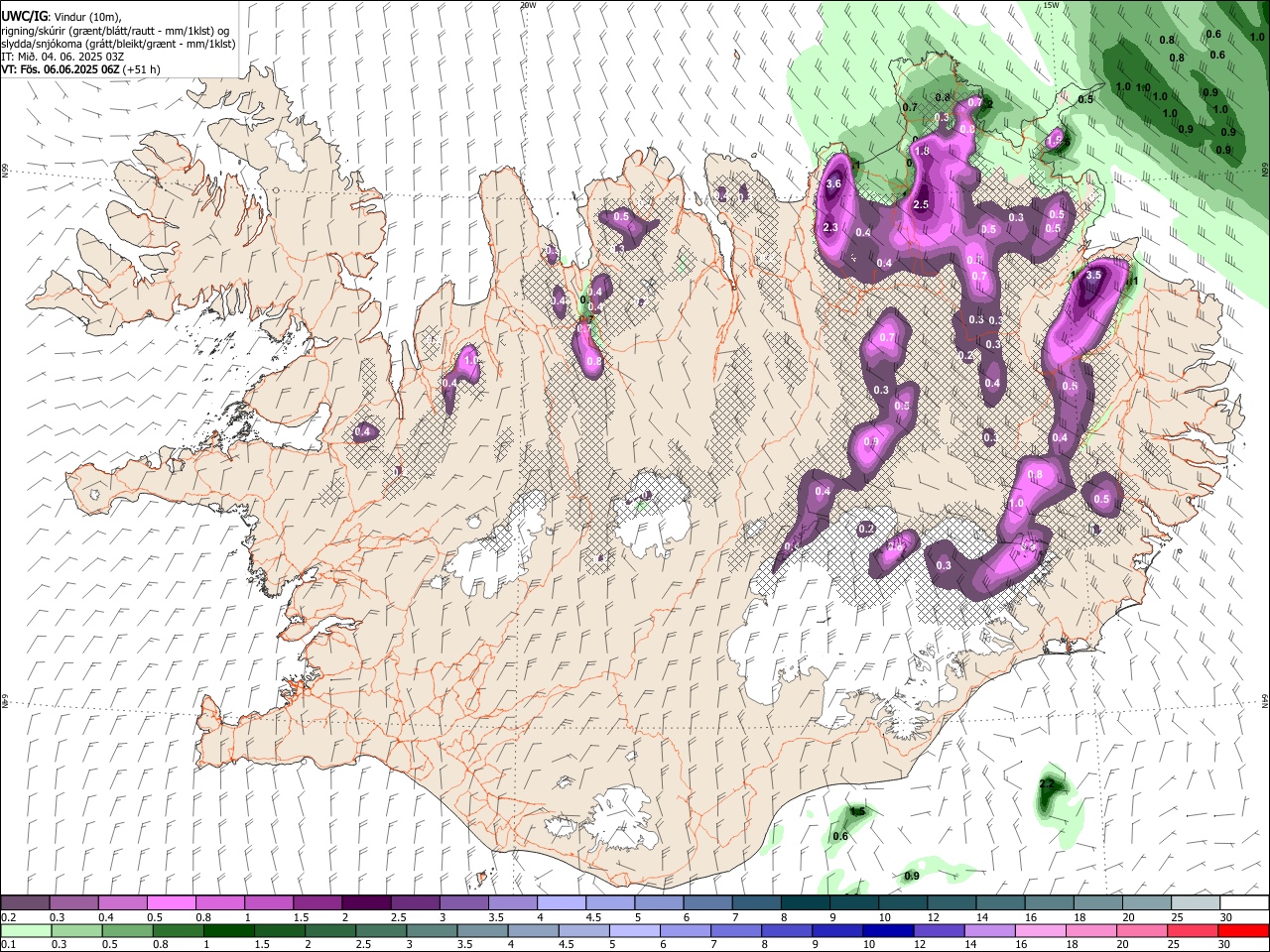Pick the pale grey 25 swatch in the upper legend row
The image size is (1270, 952).
pyautogui.click(x=1196, y=903)
